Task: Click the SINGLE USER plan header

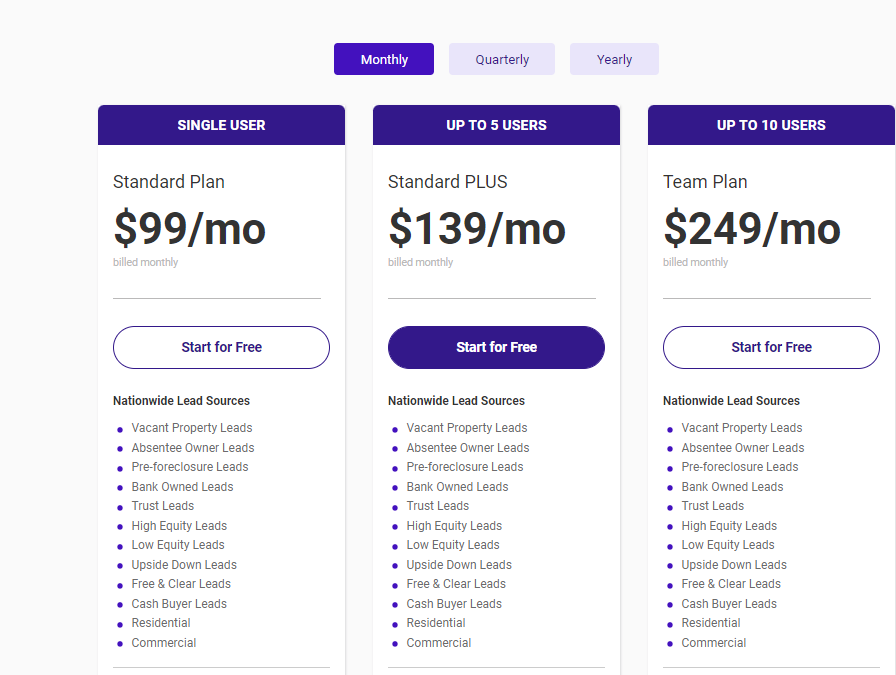Action: 221,125
